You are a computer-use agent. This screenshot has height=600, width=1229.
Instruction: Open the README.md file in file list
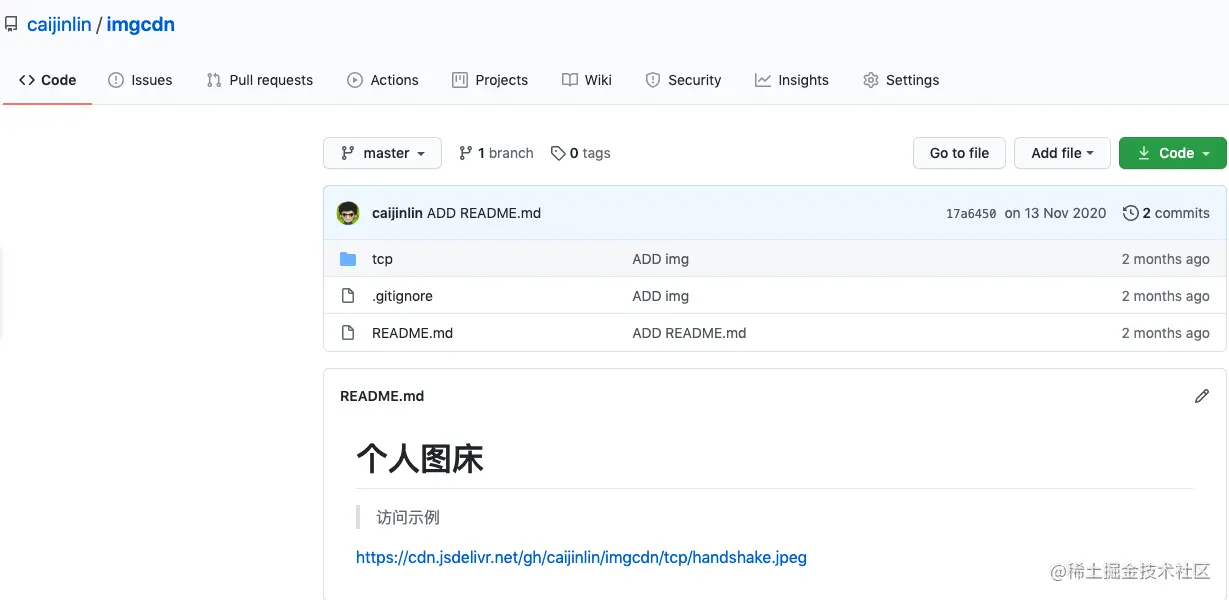[412, 333]
